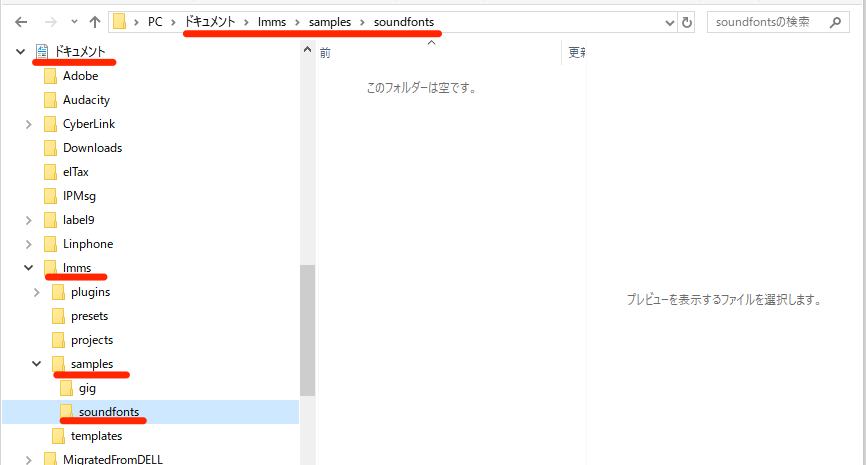Expand the plugins folder
866x465 pixels.
tap(36, 292)
